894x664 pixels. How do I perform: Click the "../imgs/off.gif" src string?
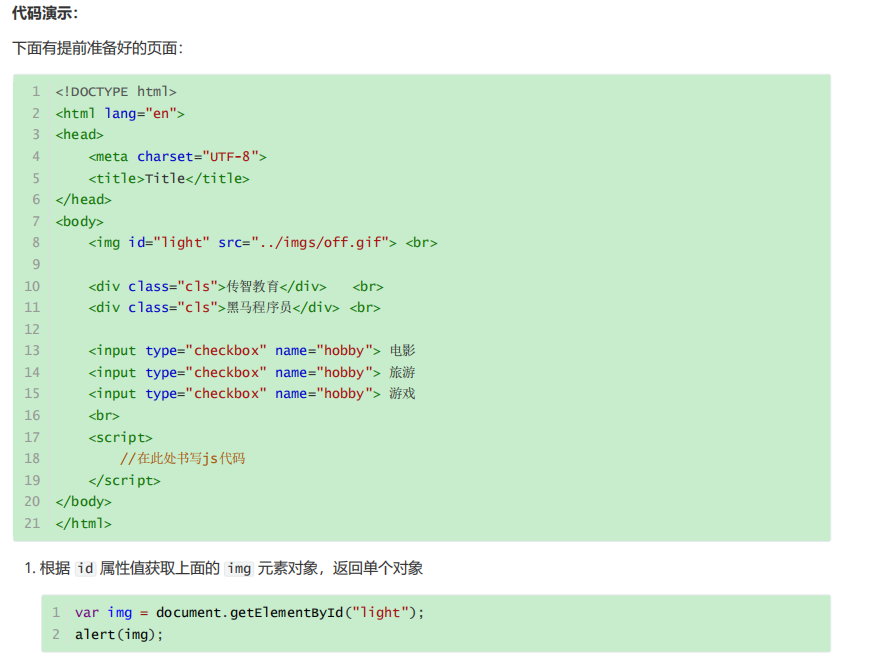pos(320,243)
